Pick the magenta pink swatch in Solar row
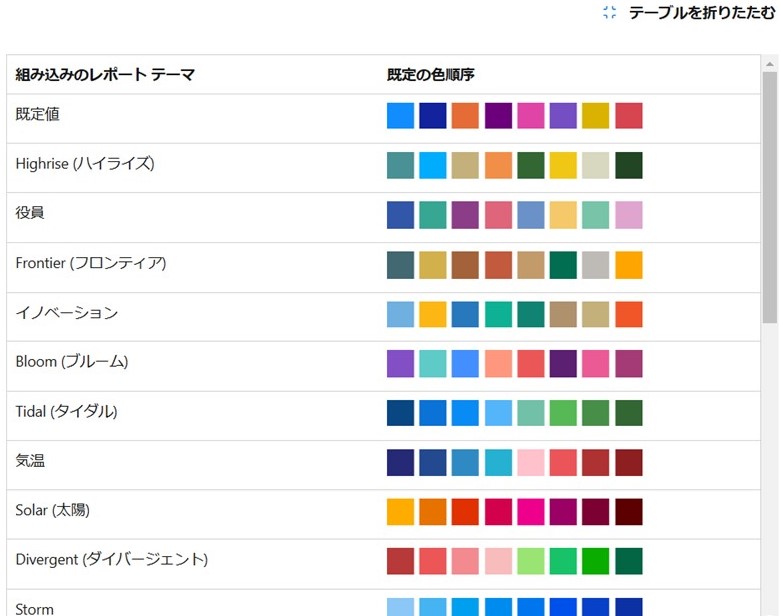Viewport: 780px width, 616px height. point(531,512)
